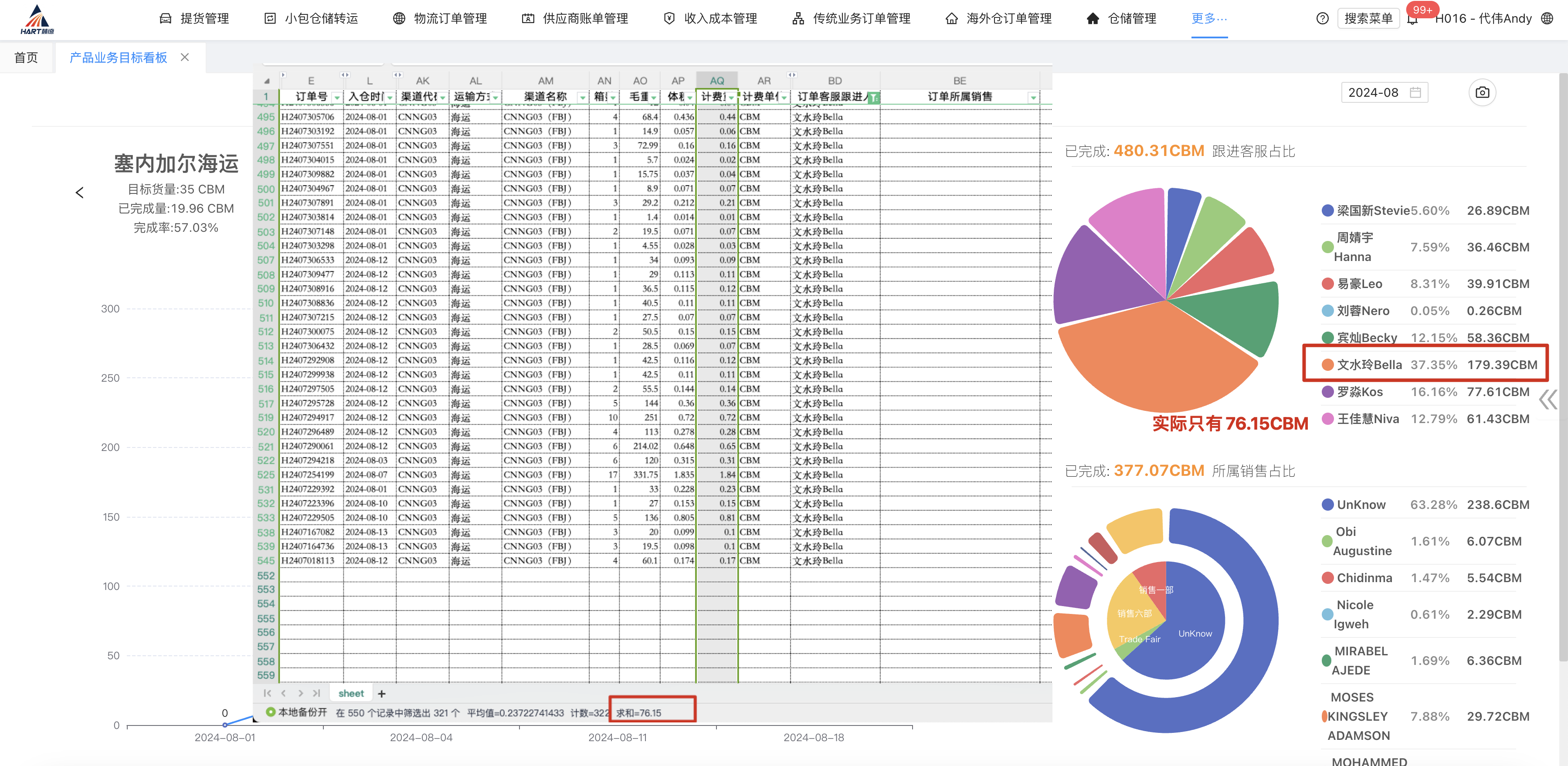
Task: Click the help question mark icon
Action: (x=1322, y=19)
